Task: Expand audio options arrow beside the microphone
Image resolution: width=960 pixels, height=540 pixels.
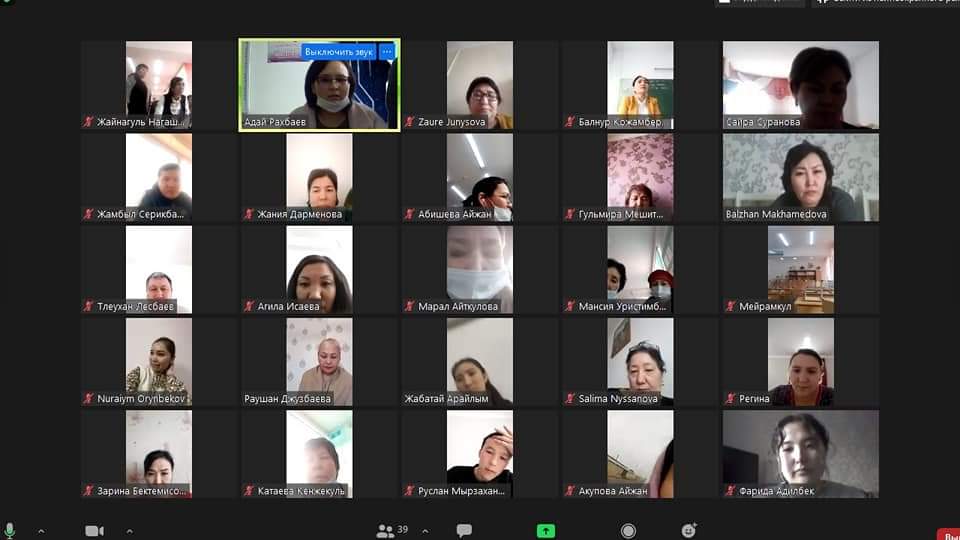Action: pyautogui.click(x=41, y=531)
